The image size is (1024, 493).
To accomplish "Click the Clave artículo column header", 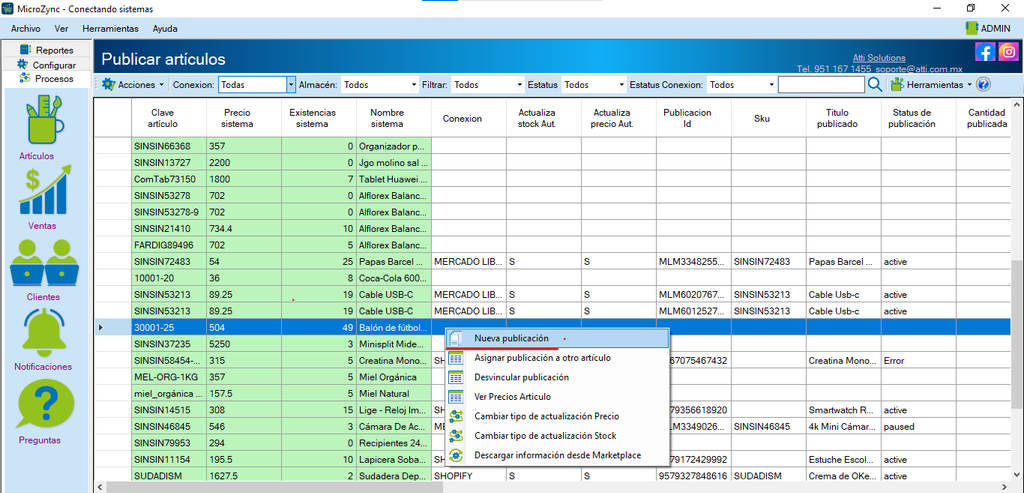I will (168, 118).
